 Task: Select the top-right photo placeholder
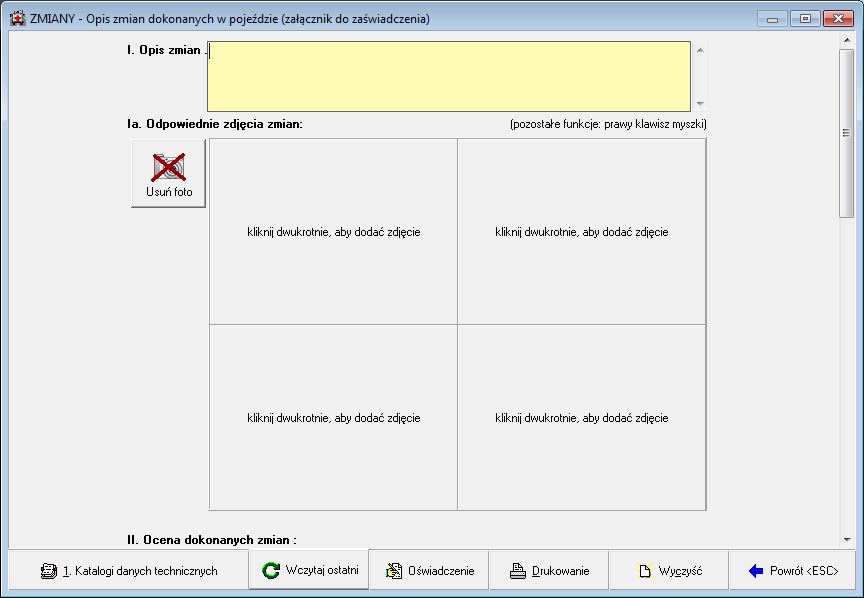581,231
